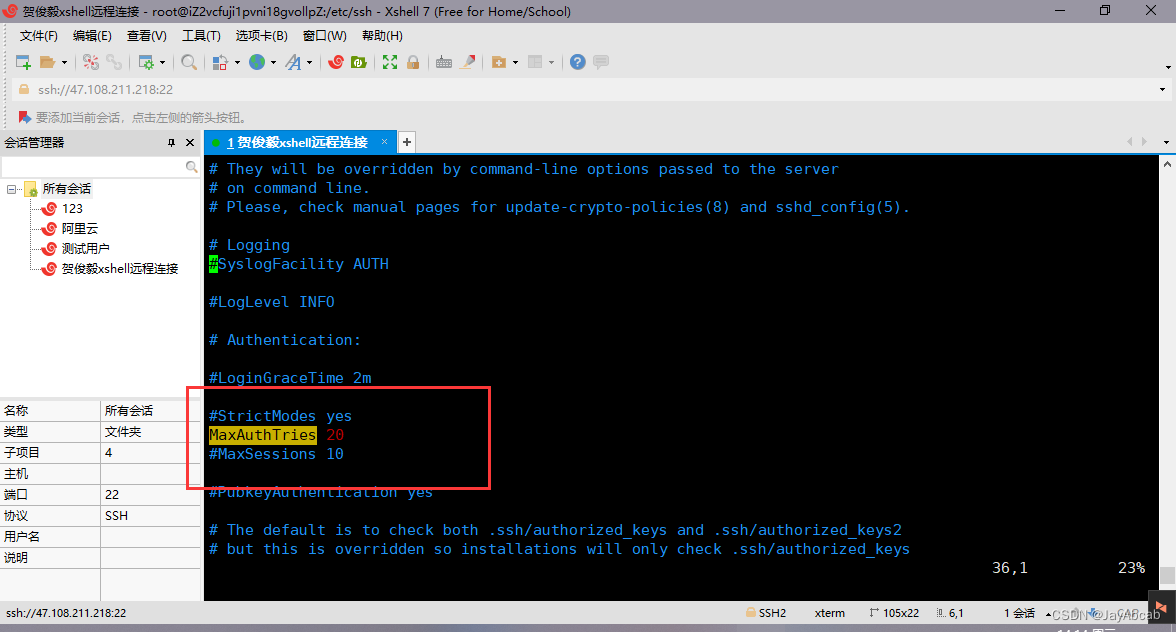This screenshot has width=1176, height=632.
Task: Expand the pane layout dropdown arrow
Action: click(551, 62)
